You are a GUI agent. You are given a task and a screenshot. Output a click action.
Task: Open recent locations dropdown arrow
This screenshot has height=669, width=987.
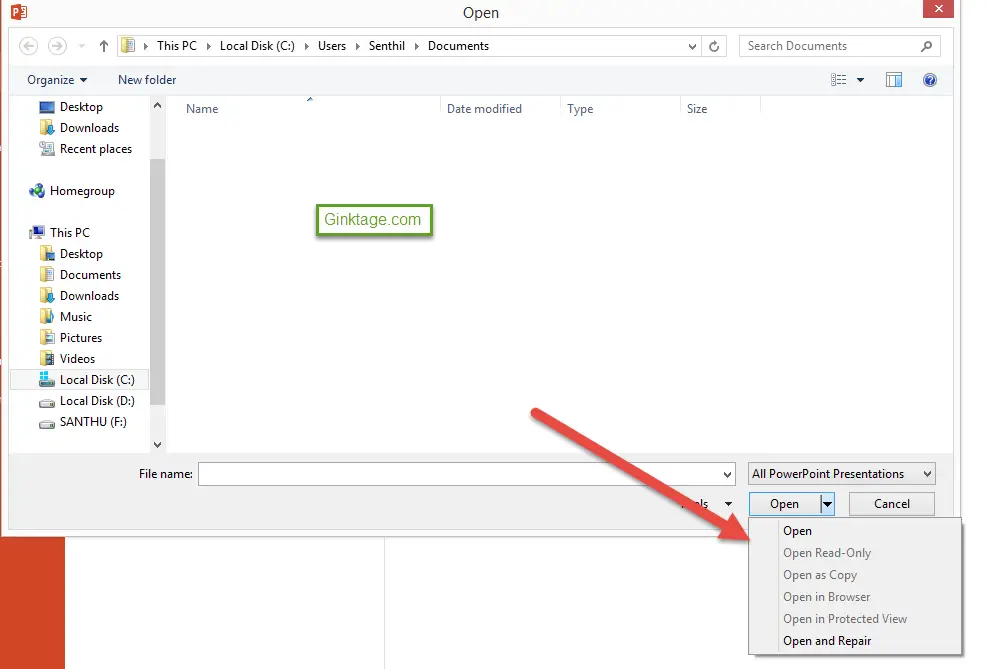81,46
